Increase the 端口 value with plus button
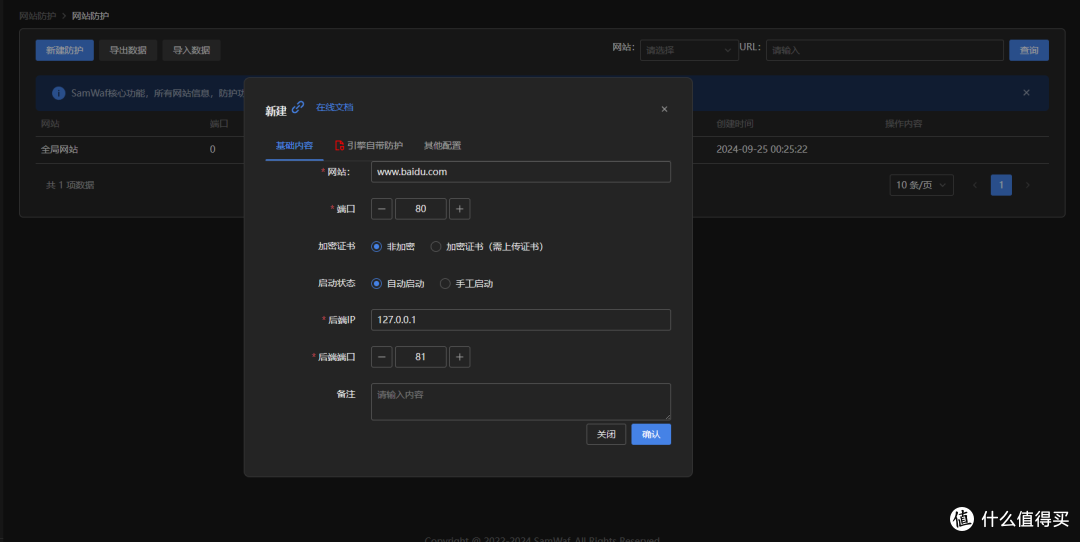 tap(459, 209)
